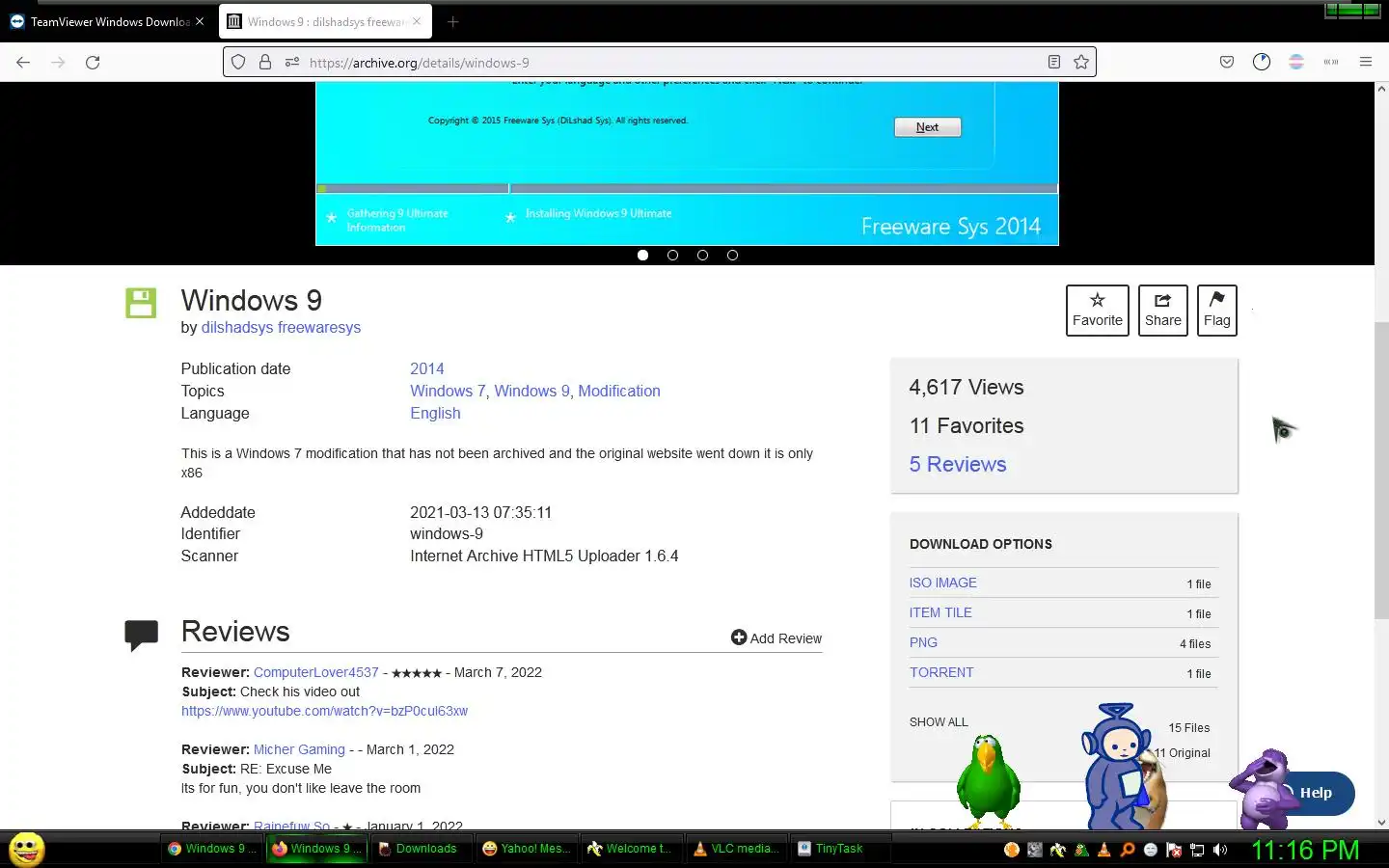This screenshot has width=1389, height=868.
Task: Bookmark this page with the star icon
Action: click(x=1081, y=62)
